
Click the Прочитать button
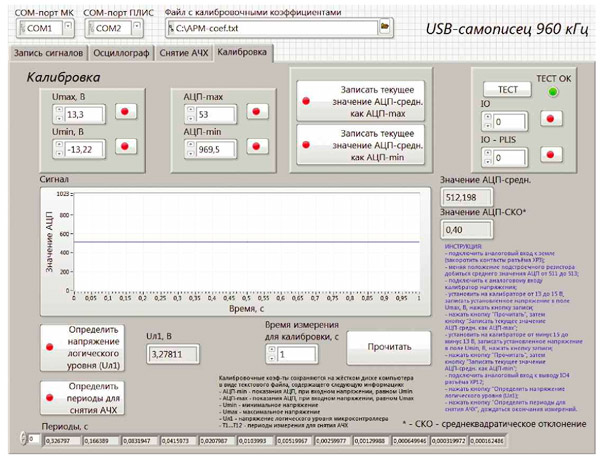(383, 348)
